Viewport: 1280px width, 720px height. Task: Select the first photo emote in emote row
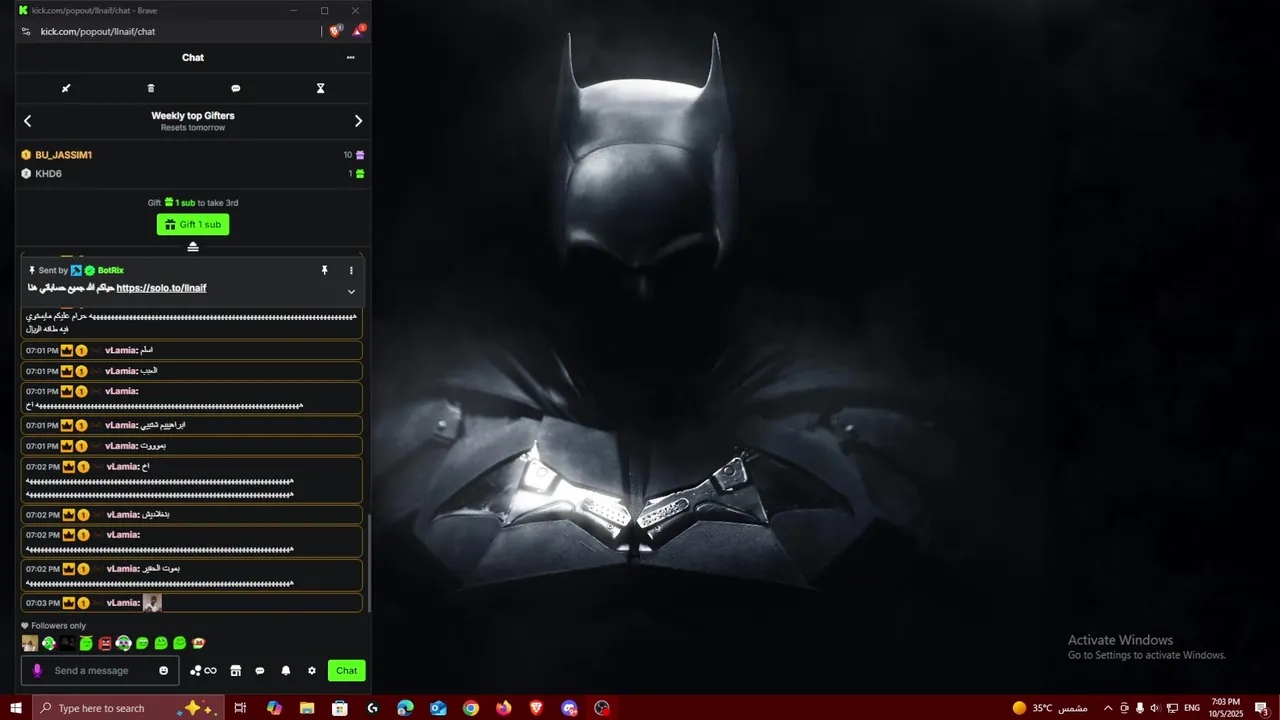tap(30, 643)
